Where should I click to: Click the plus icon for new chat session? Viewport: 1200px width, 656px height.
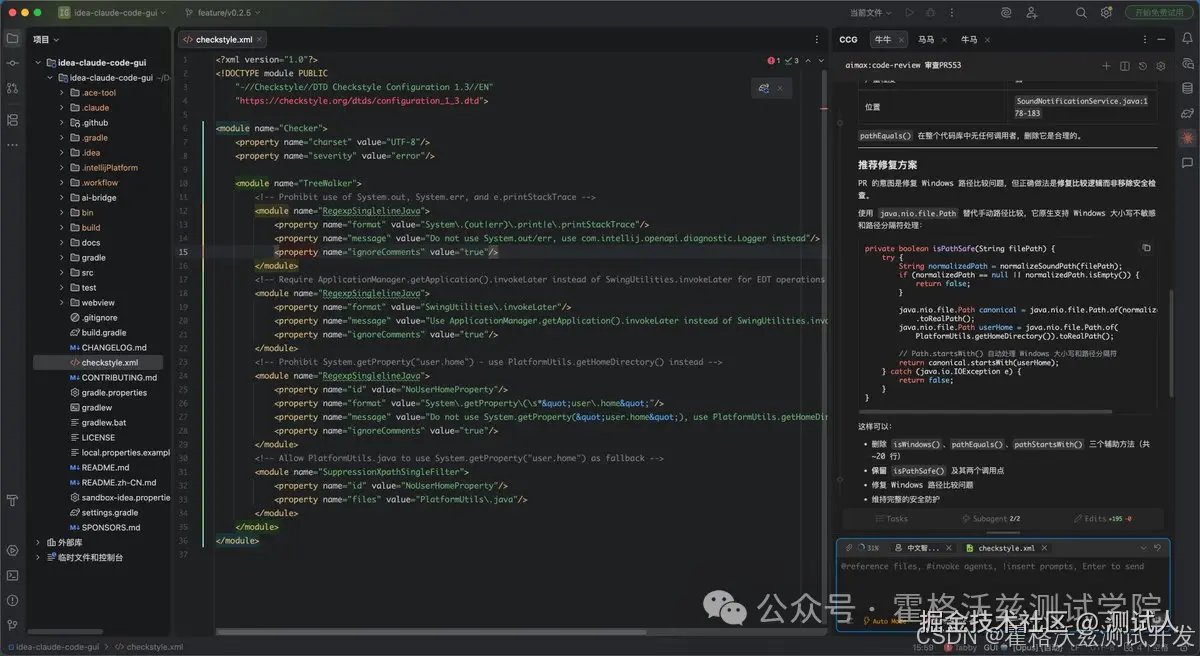(1107, 66)
